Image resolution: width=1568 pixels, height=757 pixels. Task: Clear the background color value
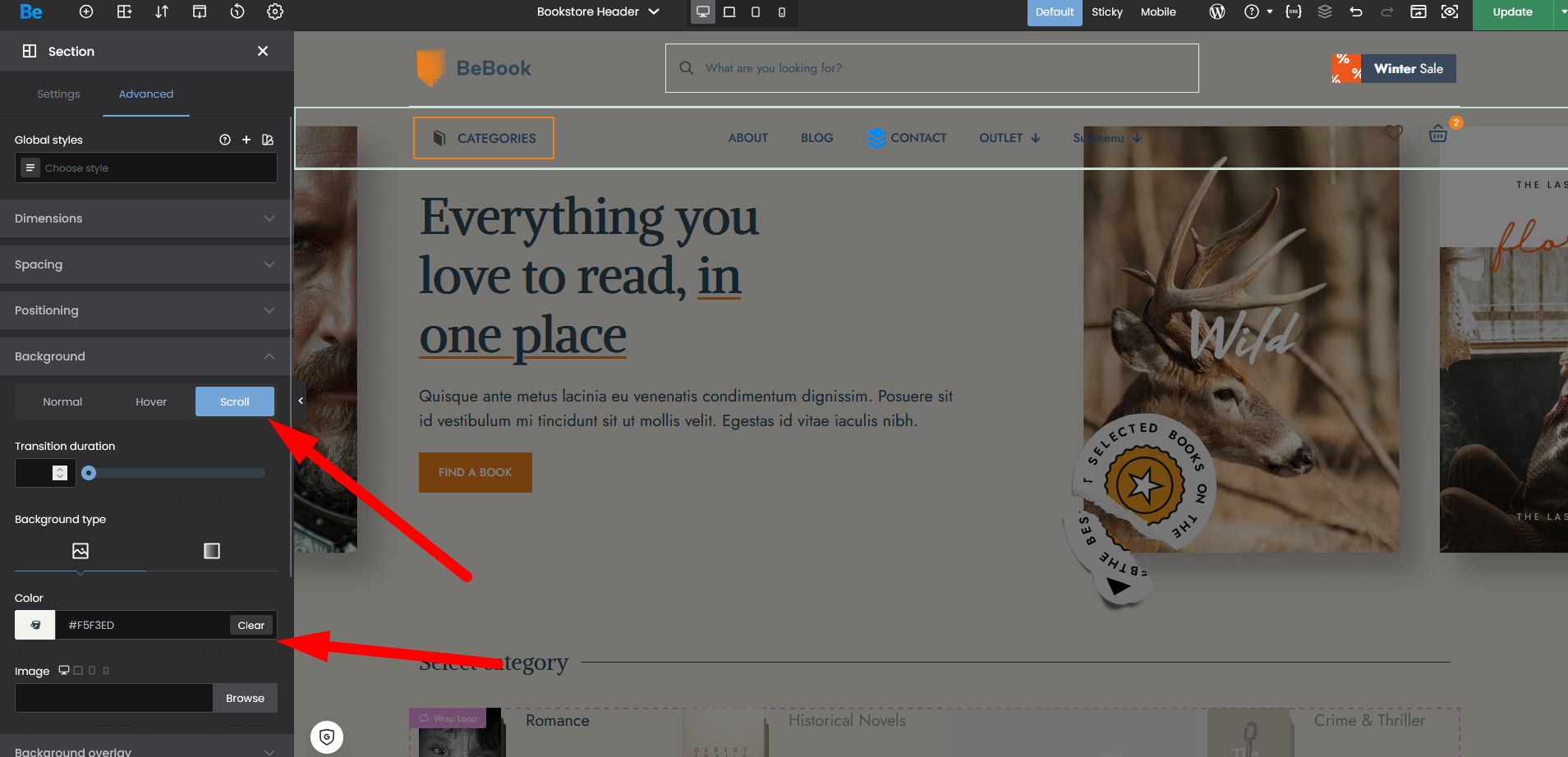point(251,625)
